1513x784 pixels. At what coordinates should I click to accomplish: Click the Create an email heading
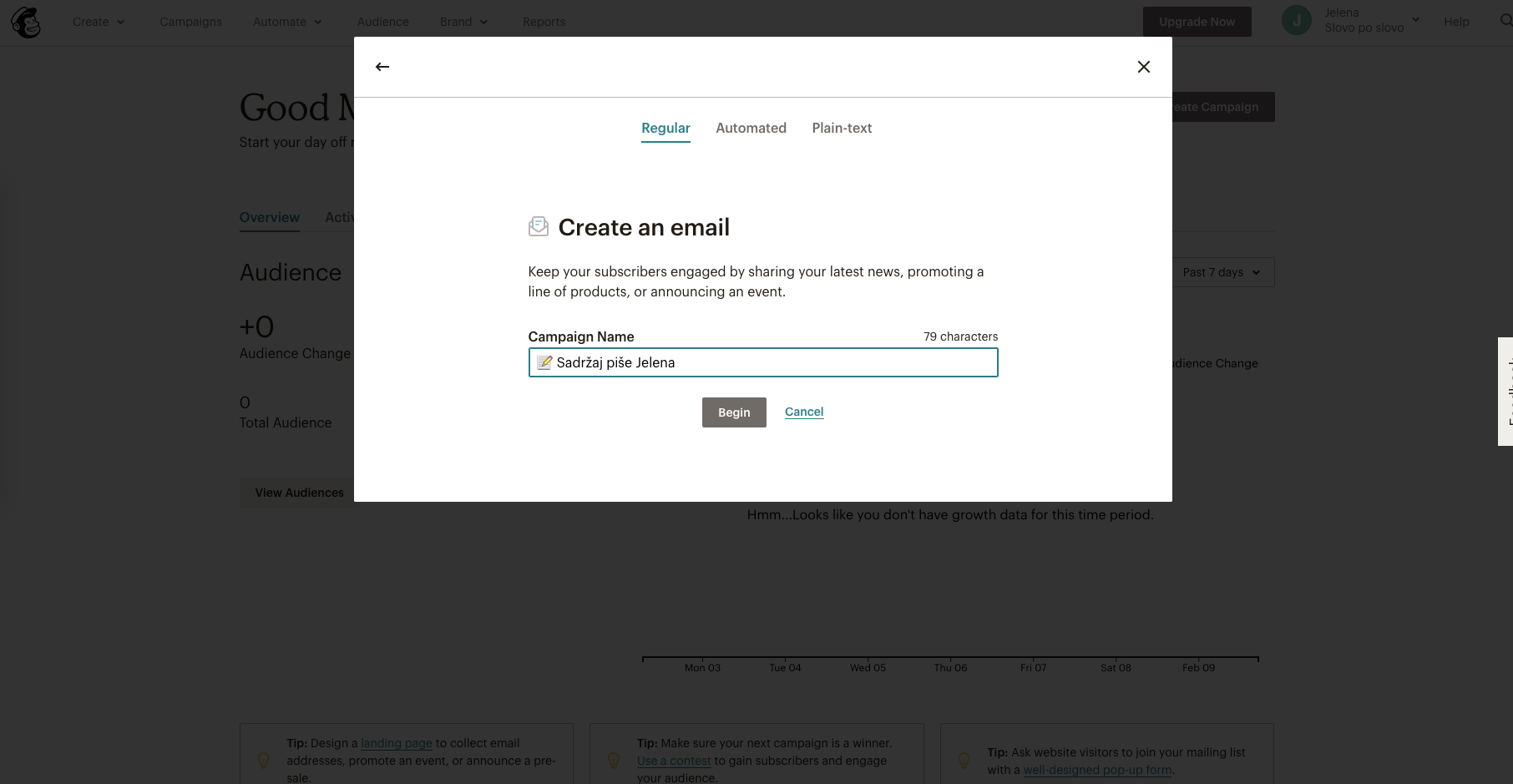[644, 227]
